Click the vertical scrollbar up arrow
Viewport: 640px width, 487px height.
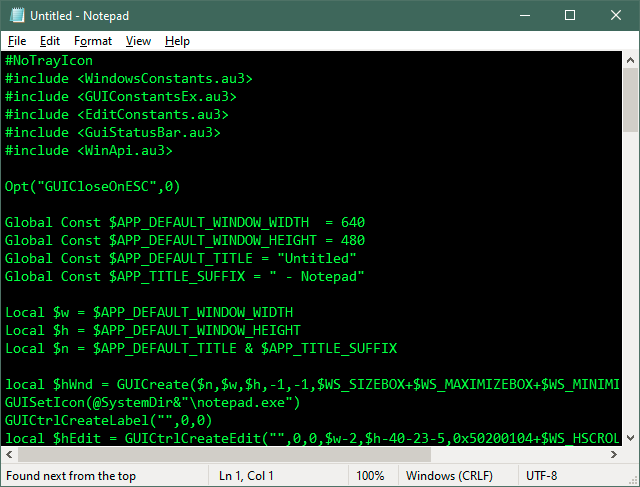click(x=630, y=60)
